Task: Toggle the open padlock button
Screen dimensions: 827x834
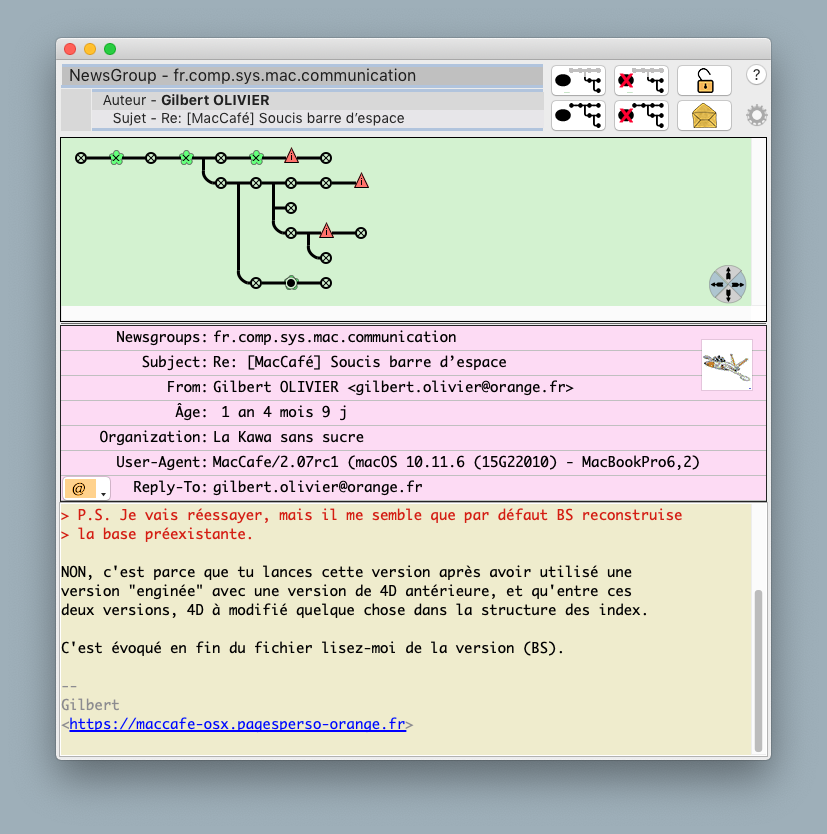Action: point(704,81)
